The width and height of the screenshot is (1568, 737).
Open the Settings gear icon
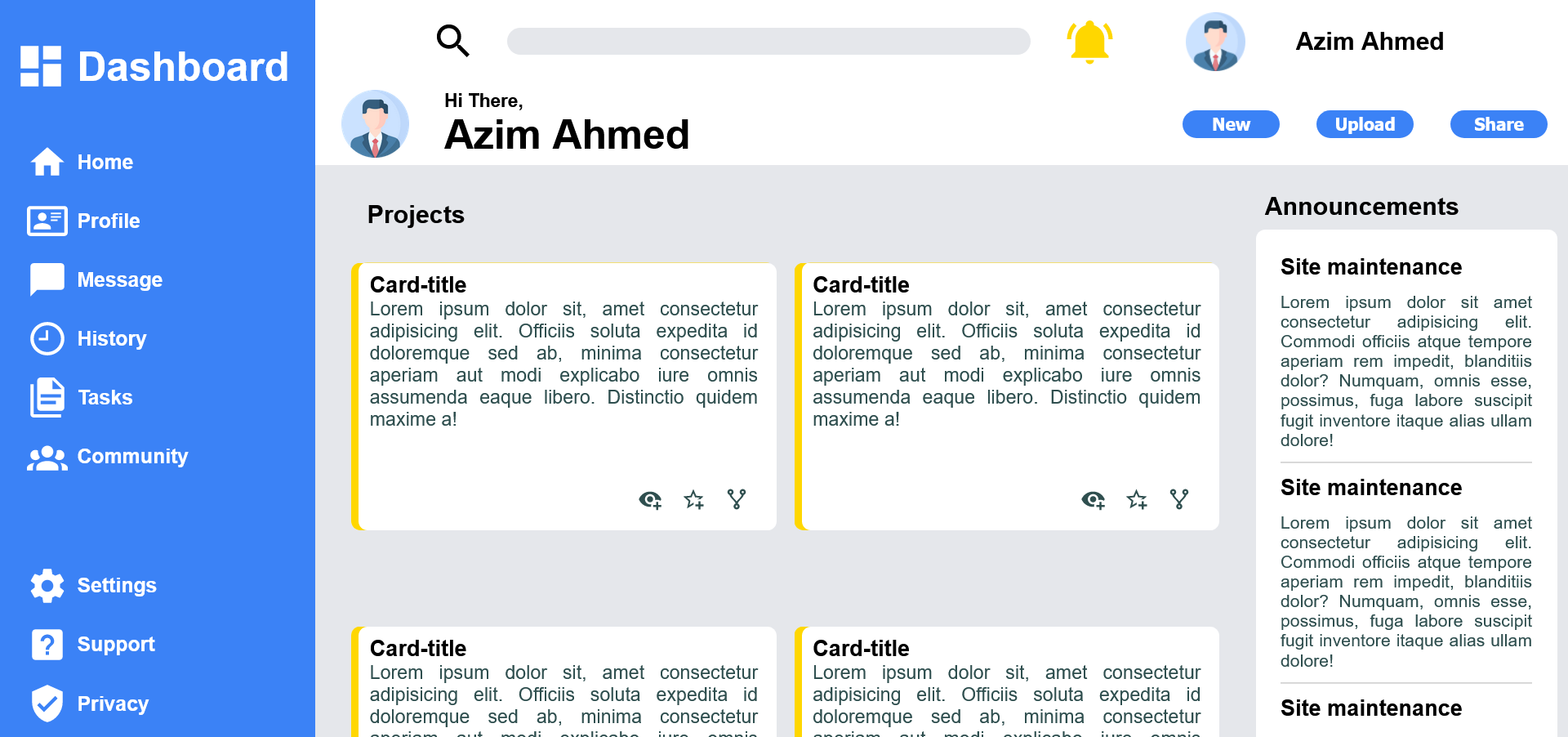47,585
